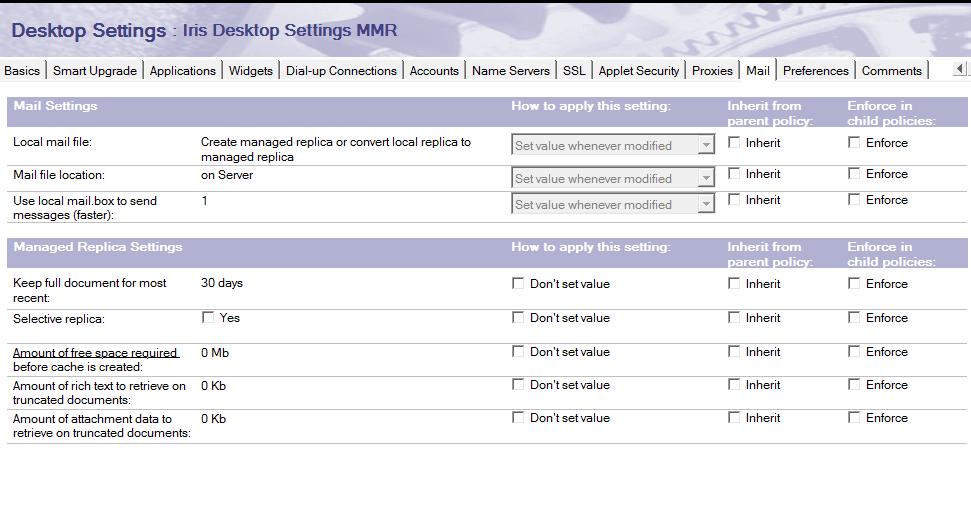This screenshot has width=971, height=511.
Task: Click the Amount of free space required link
Action: (x=95, y=352)
